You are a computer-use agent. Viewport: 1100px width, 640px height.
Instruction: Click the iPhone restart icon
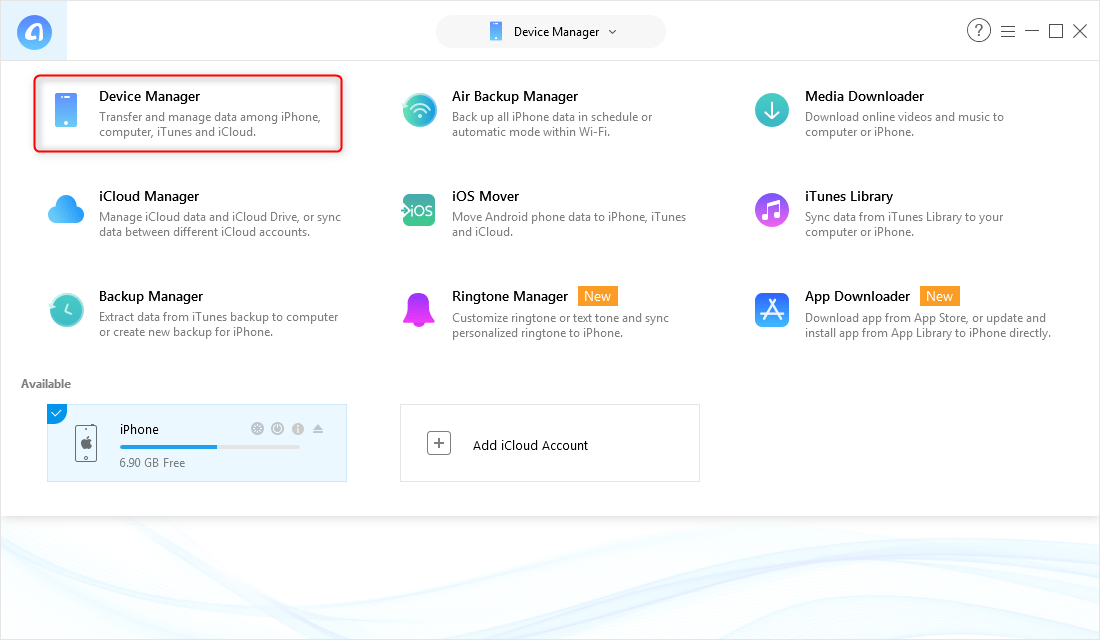[257, 429]
